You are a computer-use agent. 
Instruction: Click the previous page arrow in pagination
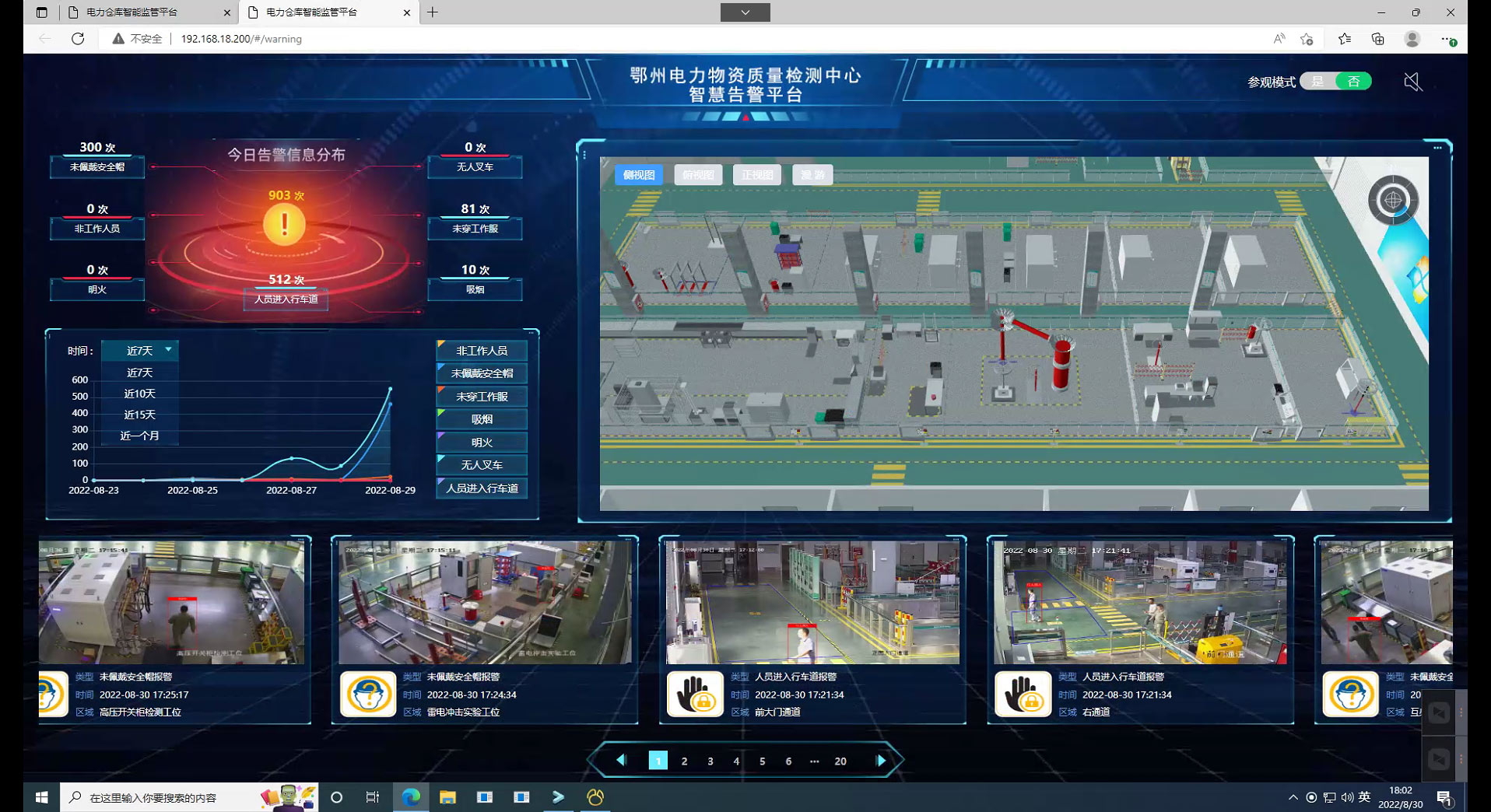621,761
